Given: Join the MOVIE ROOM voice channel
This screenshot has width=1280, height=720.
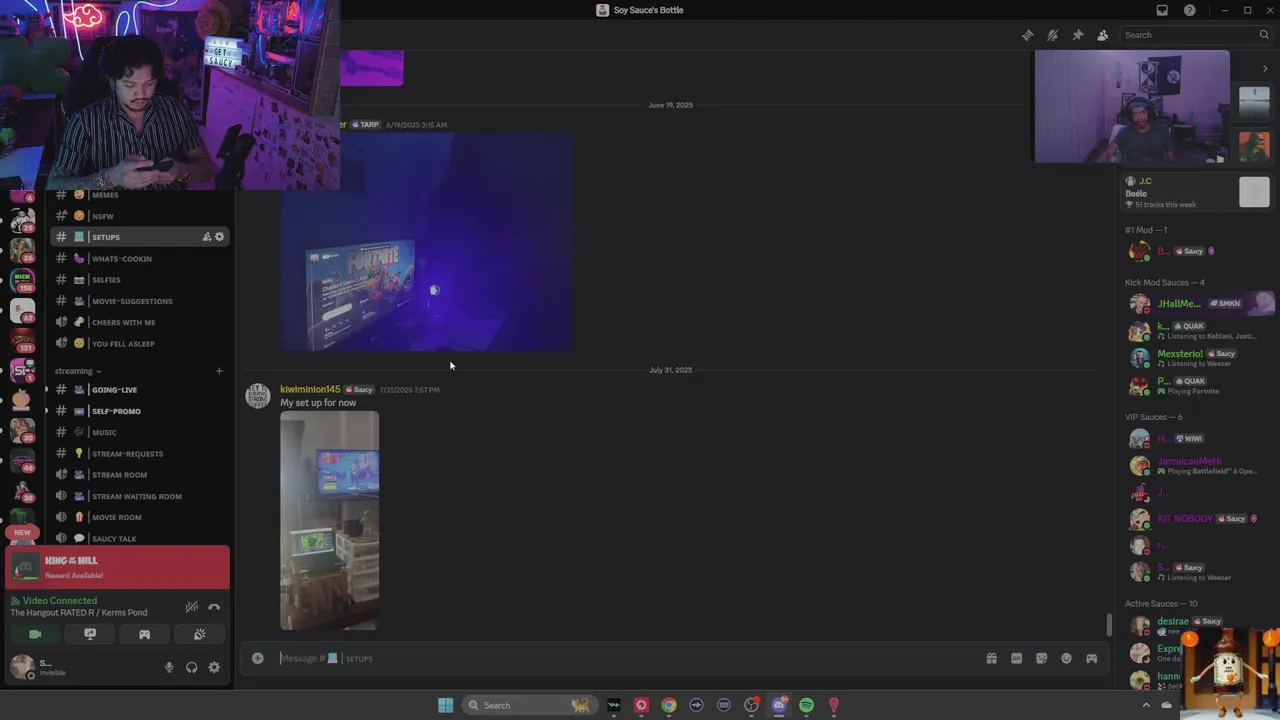Looking at the screenshot, I should 140,517.
